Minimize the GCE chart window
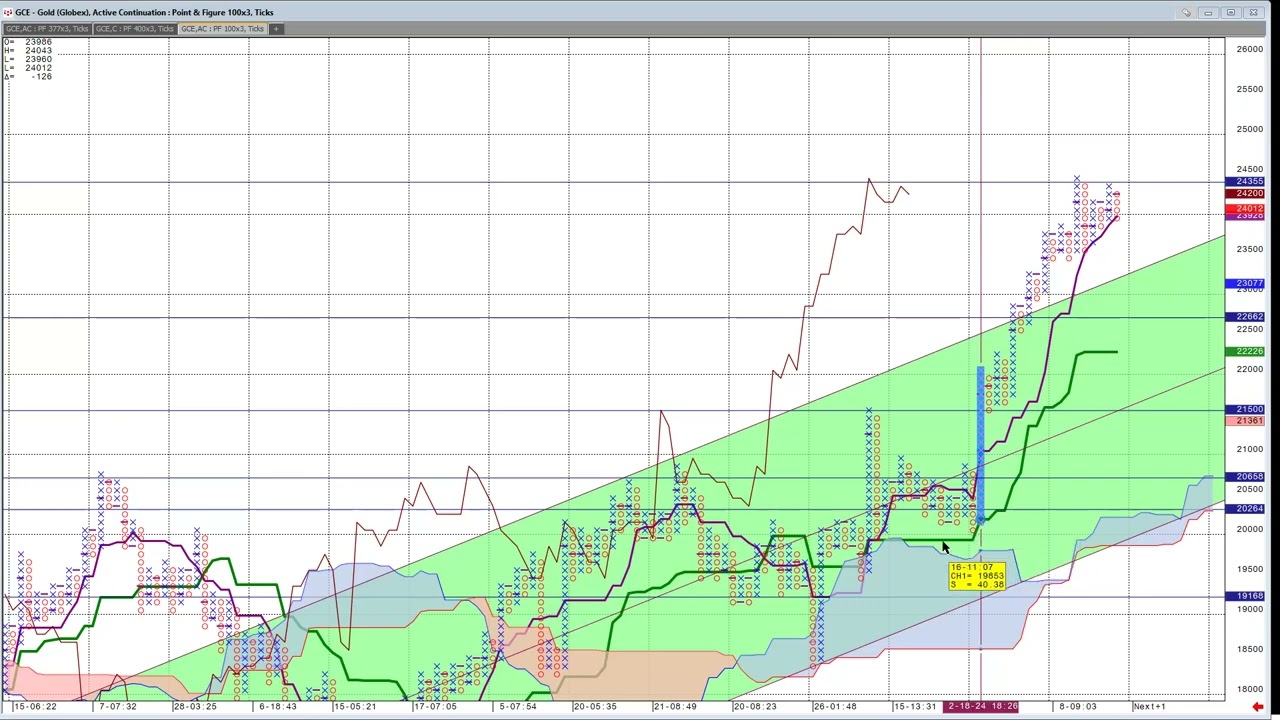Viewport: 1280px width, 720px height. pos(1208,12)
